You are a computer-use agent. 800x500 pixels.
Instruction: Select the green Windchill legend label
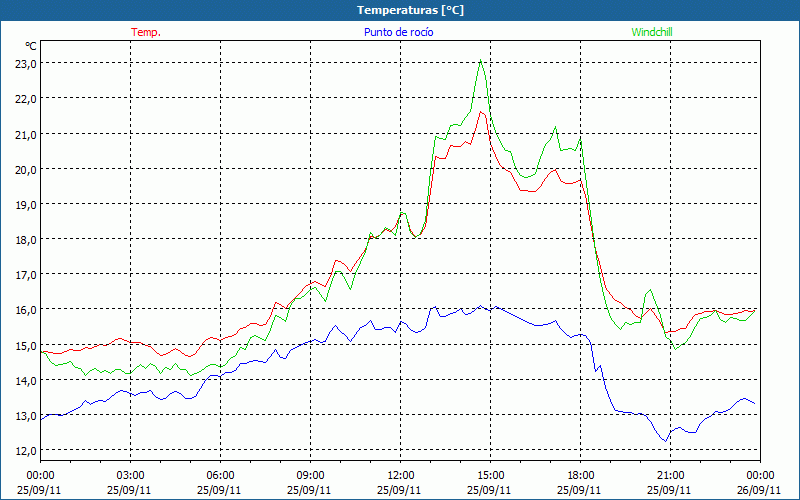tap(652, 32)
